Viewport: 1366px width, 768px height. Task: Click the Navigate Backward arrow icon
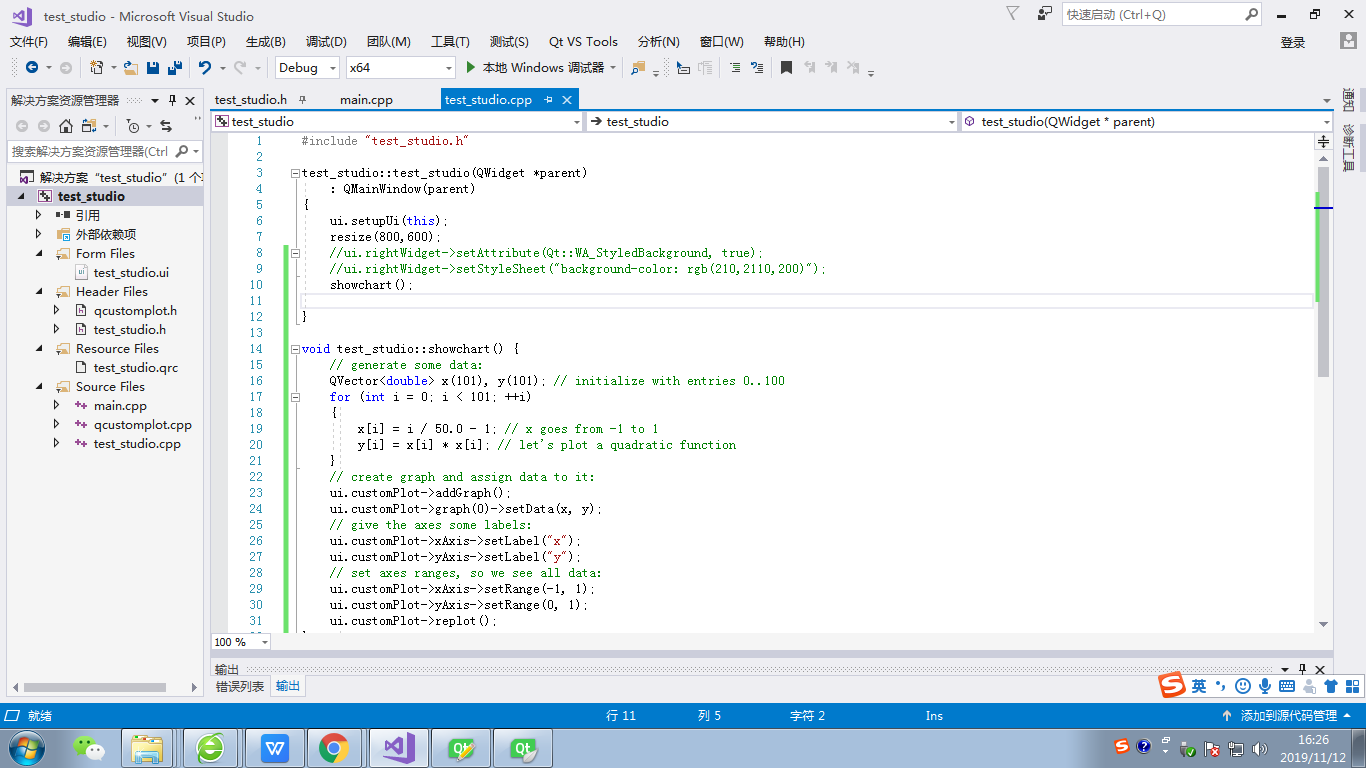[x=31, y=67]
